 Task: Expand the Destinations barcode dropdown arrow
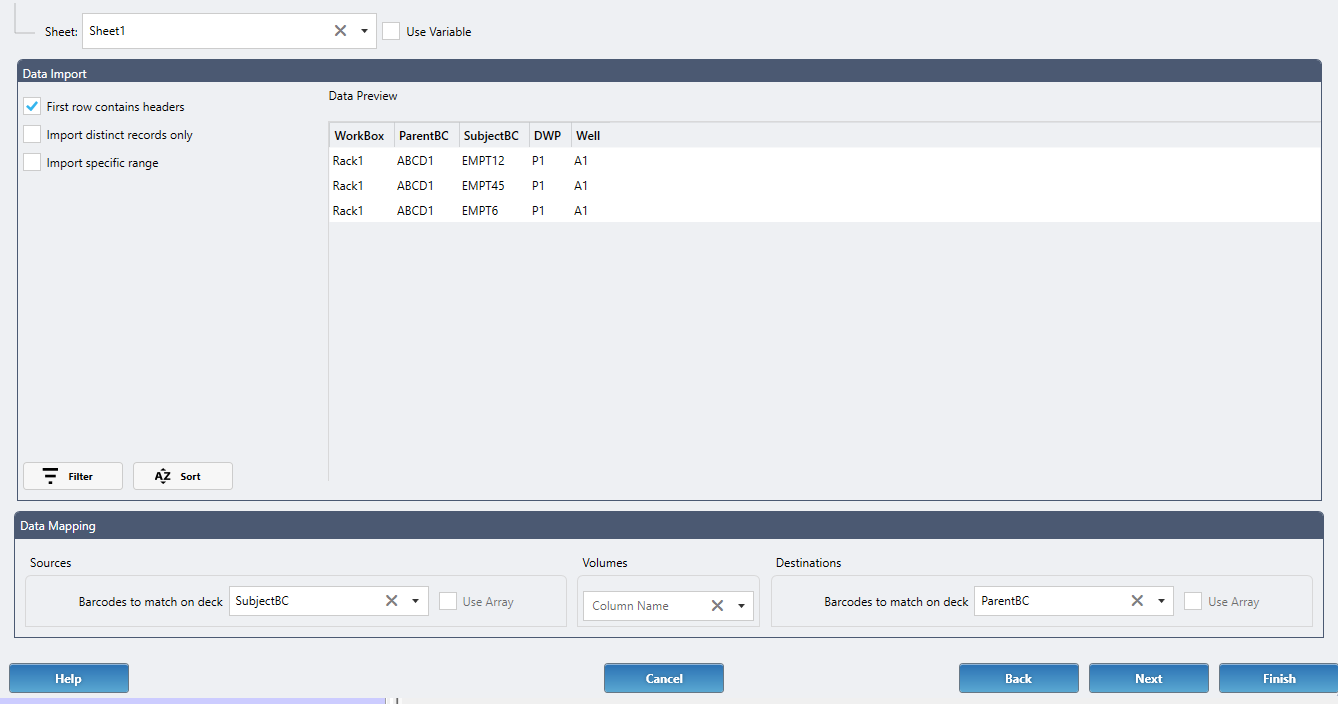1161,601
